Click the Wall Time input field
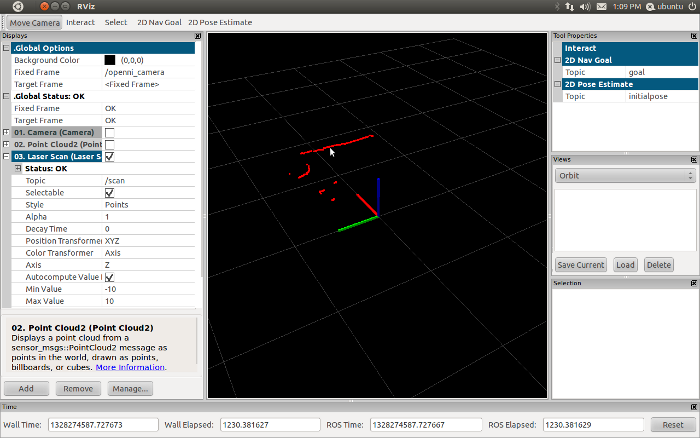 102,424
